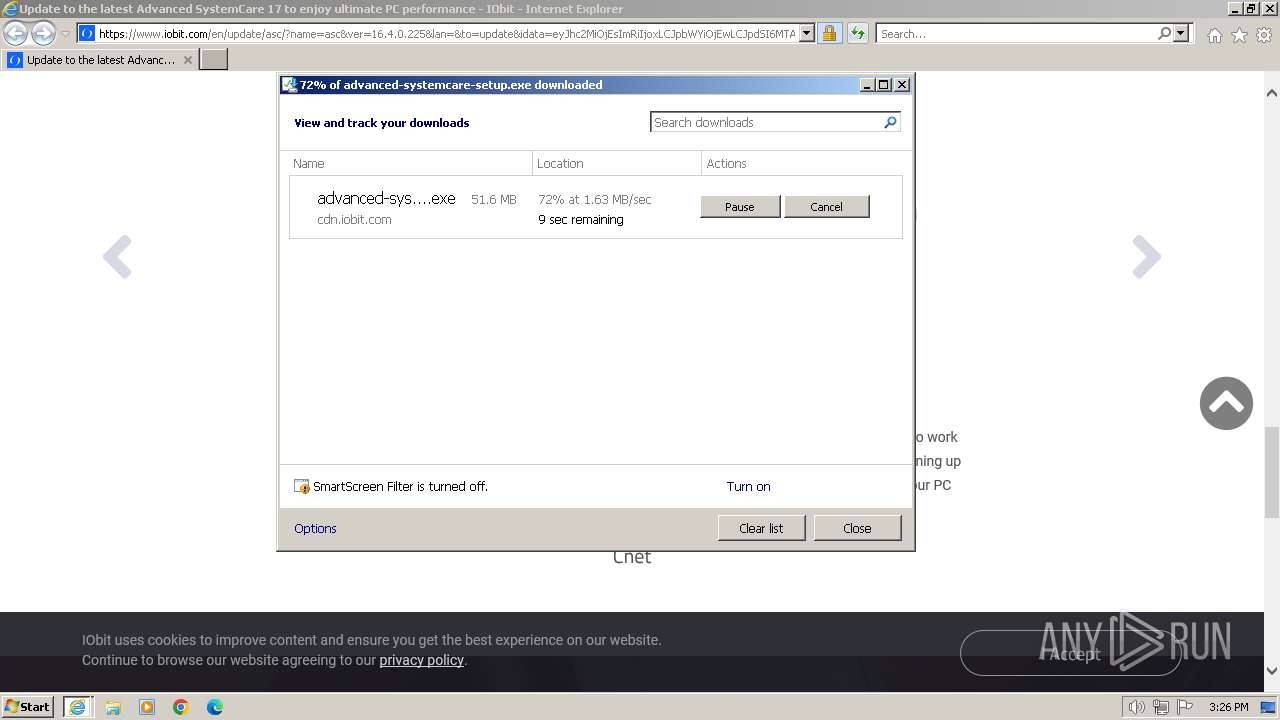1280x720 pixels.
Task: Click the 51.6 MB file size text
Action: [494, 199]
